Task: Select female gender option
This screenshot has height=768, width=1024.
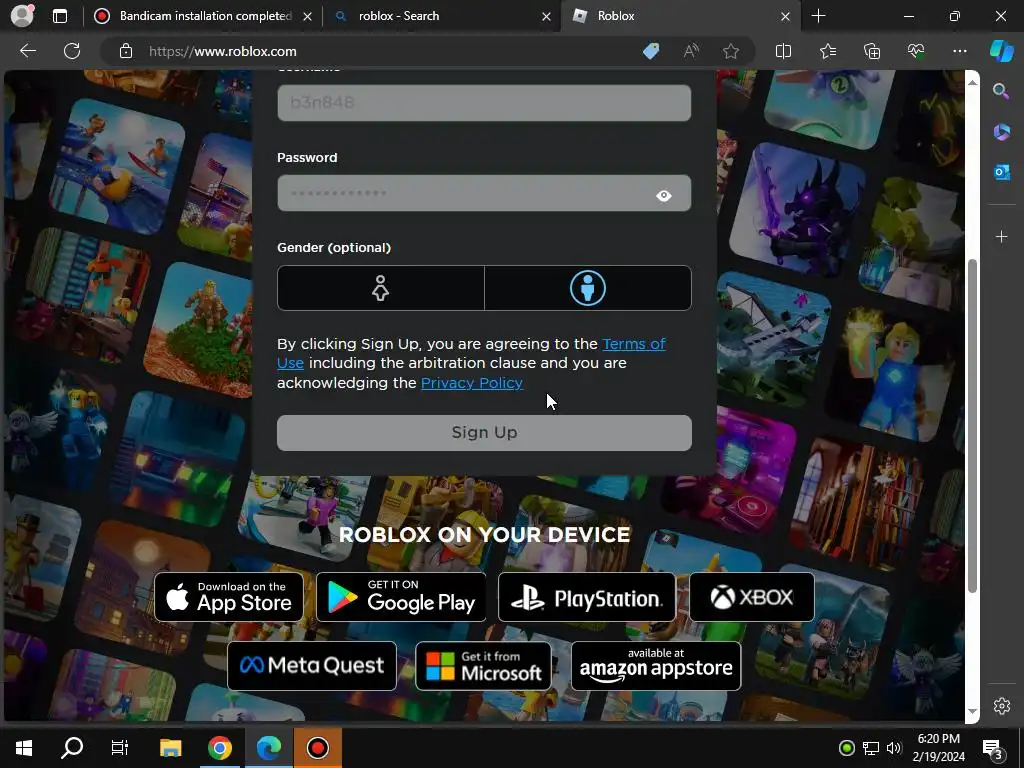Action: (381, 288)
